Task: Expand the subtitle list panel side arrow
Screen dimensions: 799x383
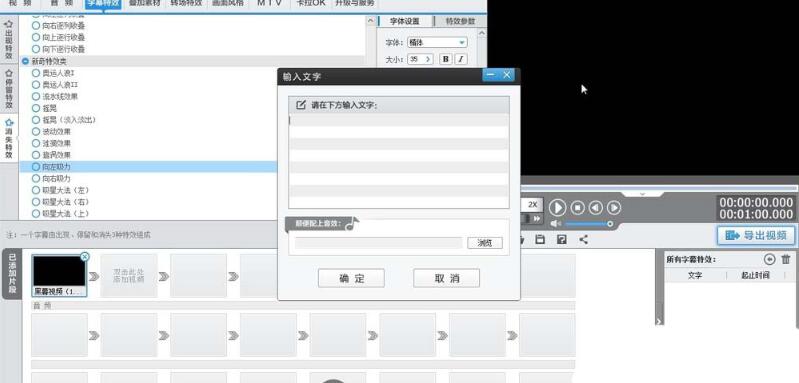Action: [659, 321]
